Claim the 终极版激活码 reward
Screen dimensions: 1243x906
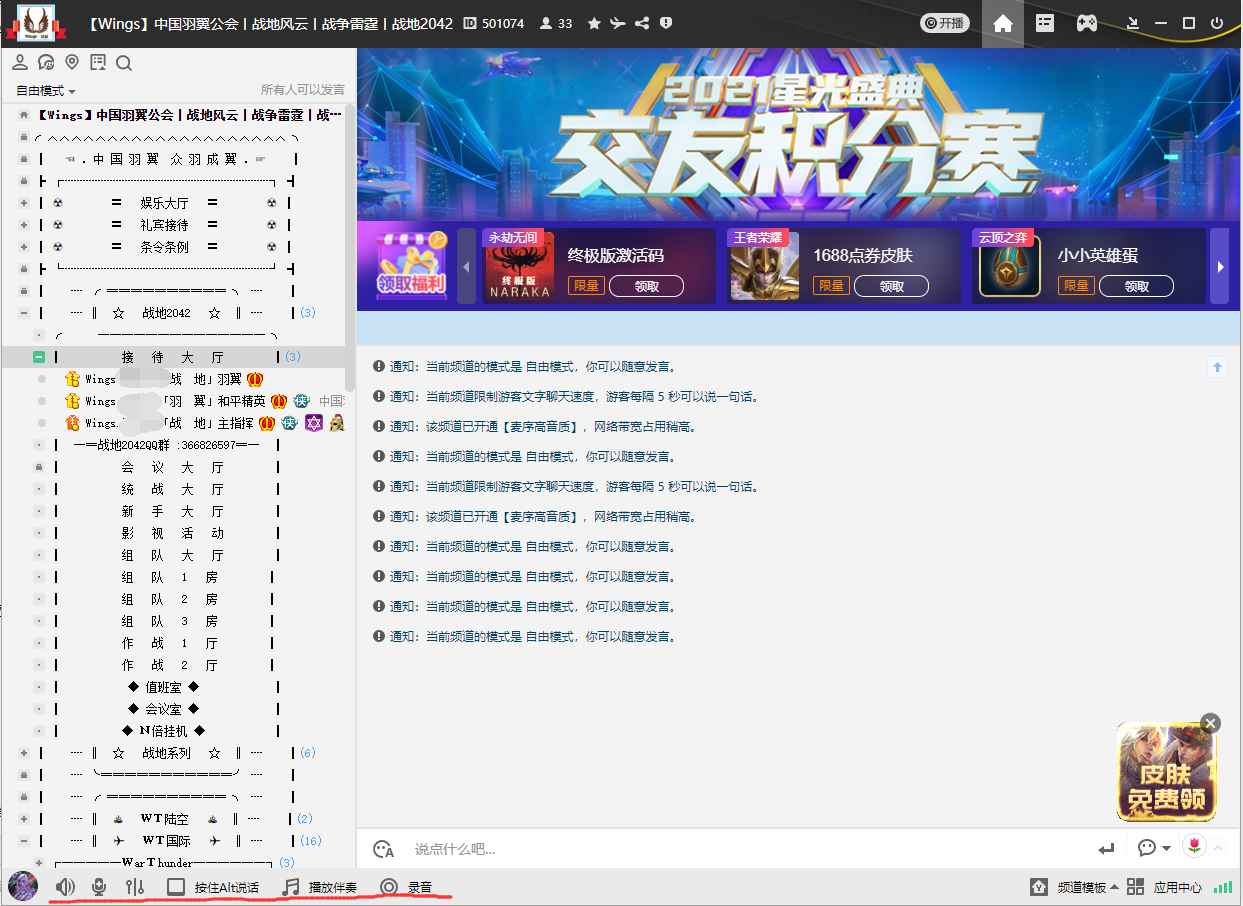(x=647, y=286)
